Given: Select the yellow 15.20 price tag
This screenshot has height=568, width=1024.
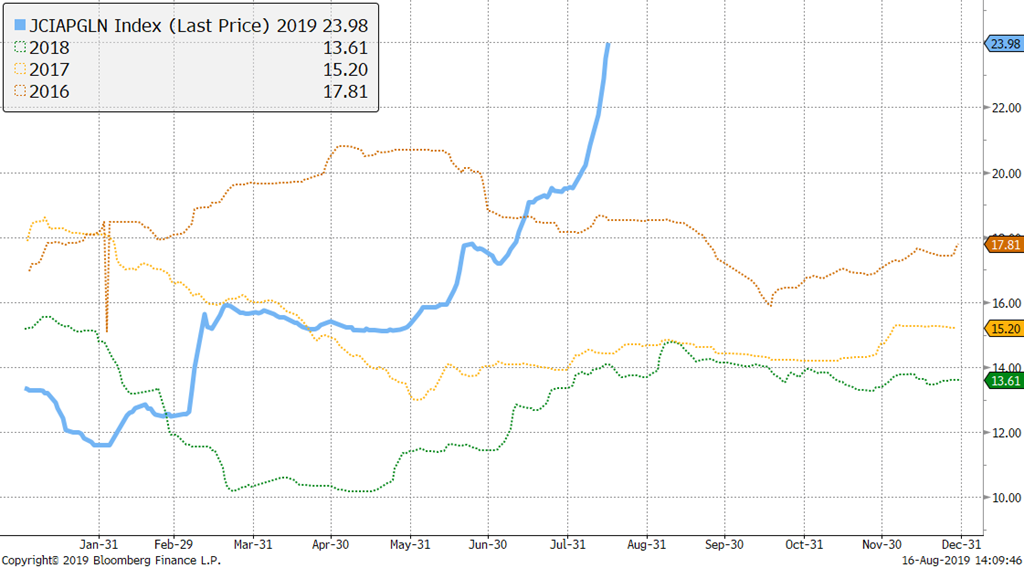Looking at the screenshot, I should coord(1002,328).
